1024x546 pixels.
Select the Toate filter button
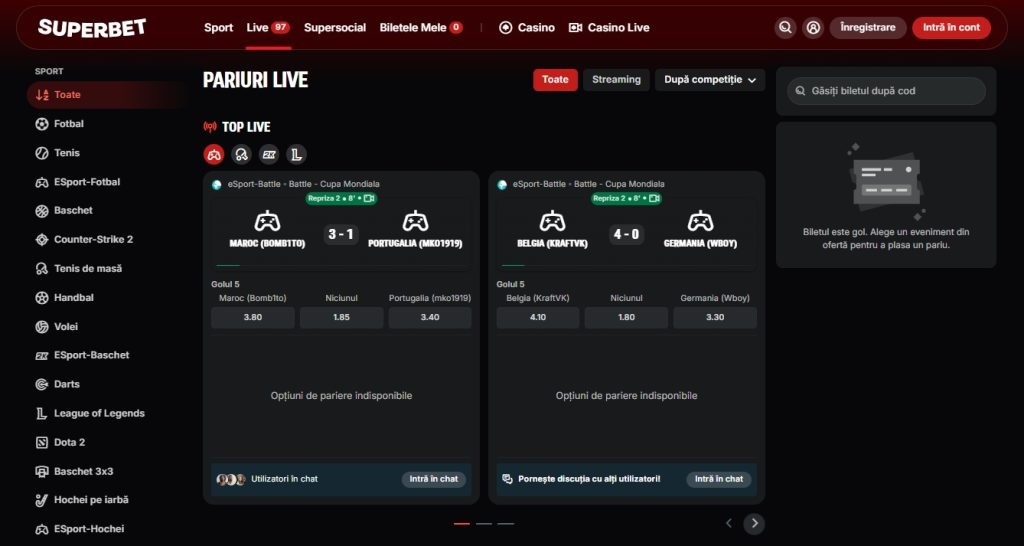coord(555,80)
